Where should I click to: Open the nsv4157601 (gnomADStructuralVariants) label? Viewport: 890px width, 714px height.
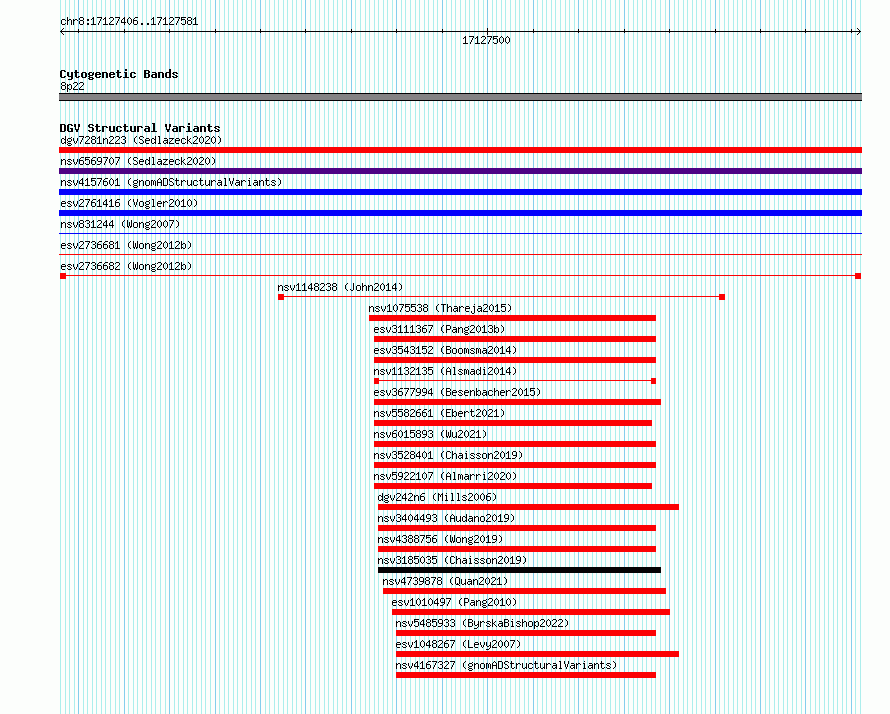(x=171, y=182)
